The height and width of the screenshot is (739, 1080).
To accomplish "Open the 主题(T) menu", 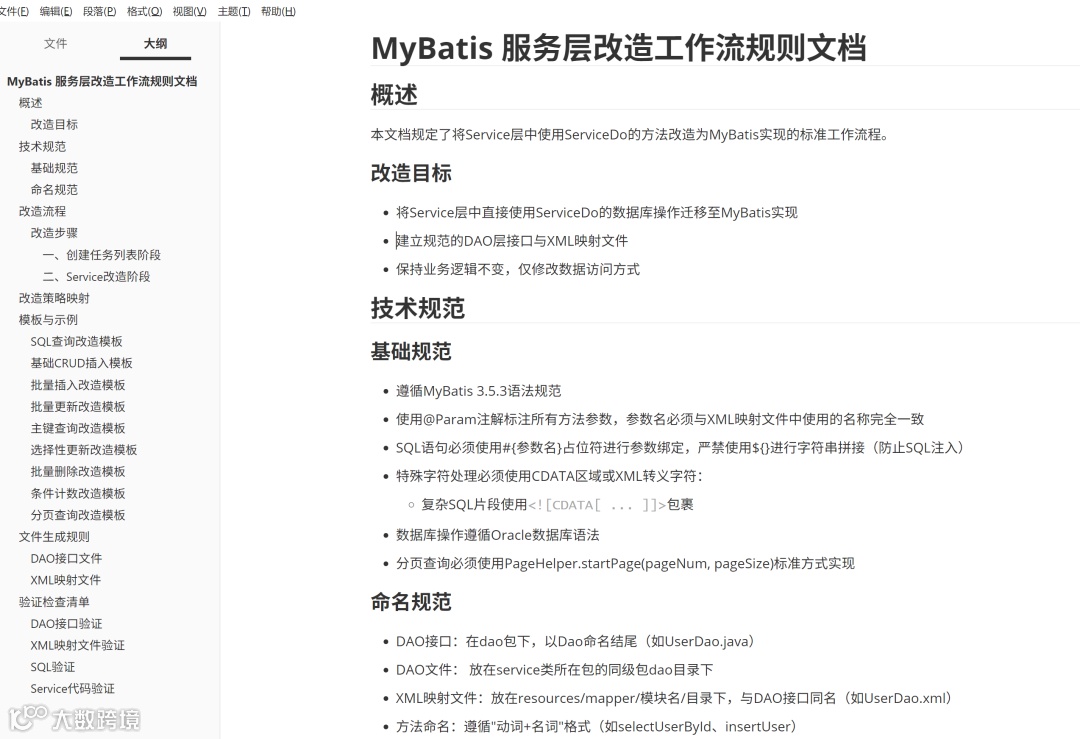I will 234,11.
